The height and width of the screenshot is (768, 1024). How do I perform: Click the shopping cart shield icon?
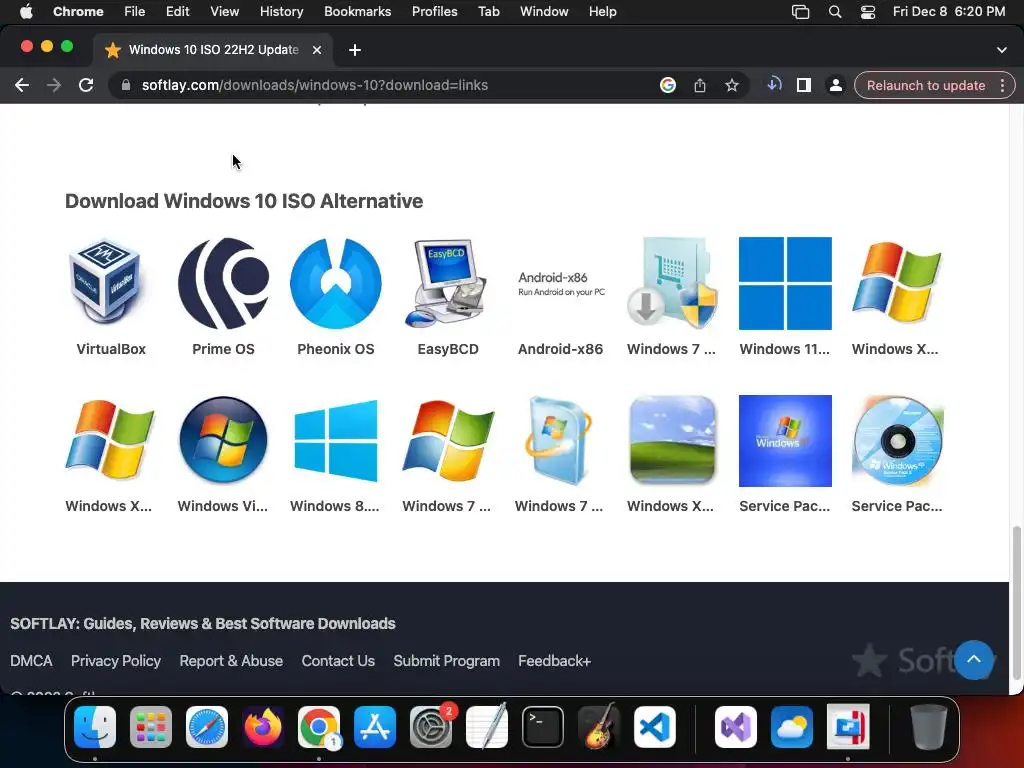point(672,283)
